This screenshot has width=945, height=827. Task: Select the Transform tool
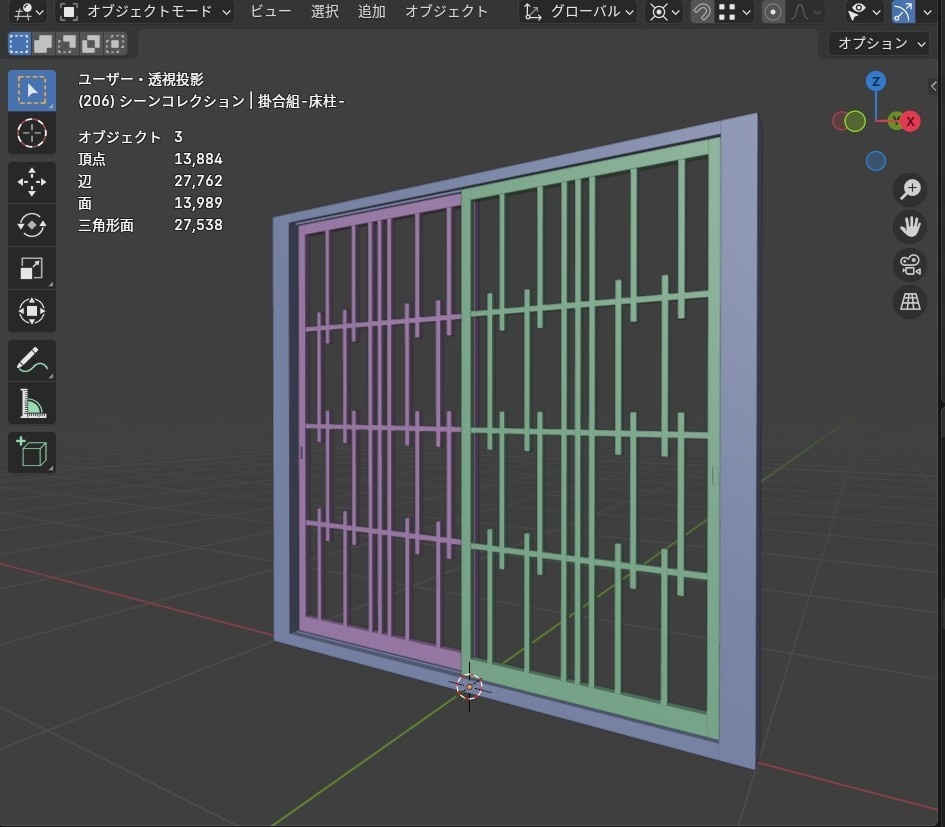point(32,311)
